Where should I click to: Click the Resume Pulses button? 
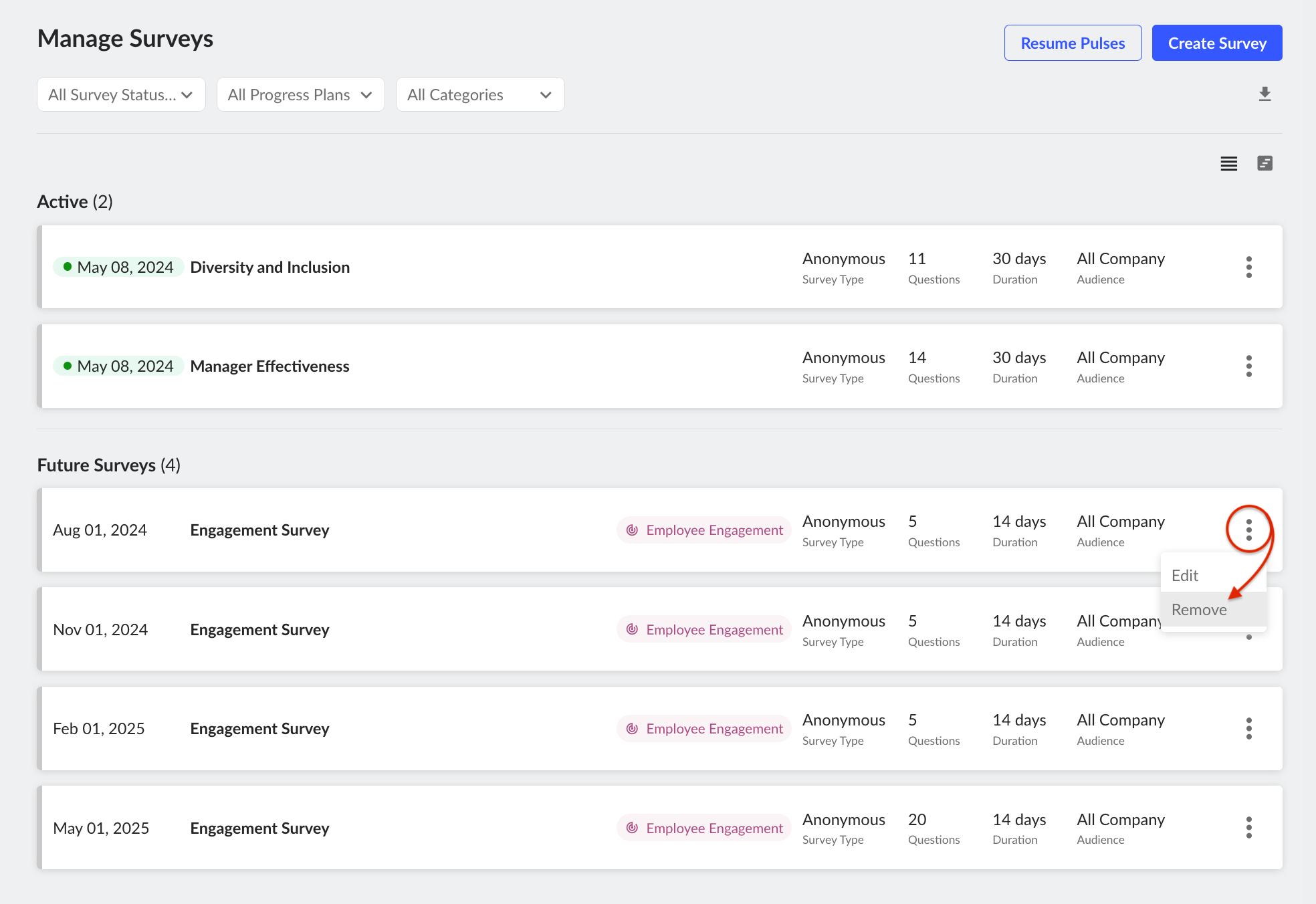click(1073, 43)
